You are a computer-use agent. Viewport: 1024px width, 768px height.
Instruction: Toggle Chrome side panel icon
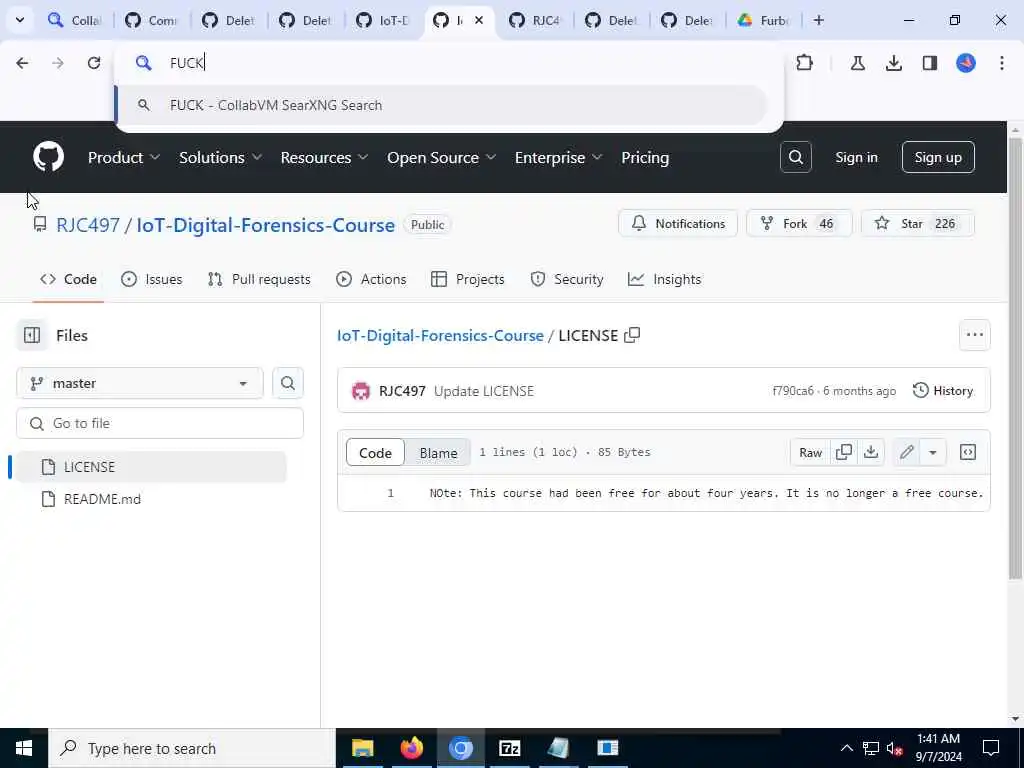pos(930,63)
